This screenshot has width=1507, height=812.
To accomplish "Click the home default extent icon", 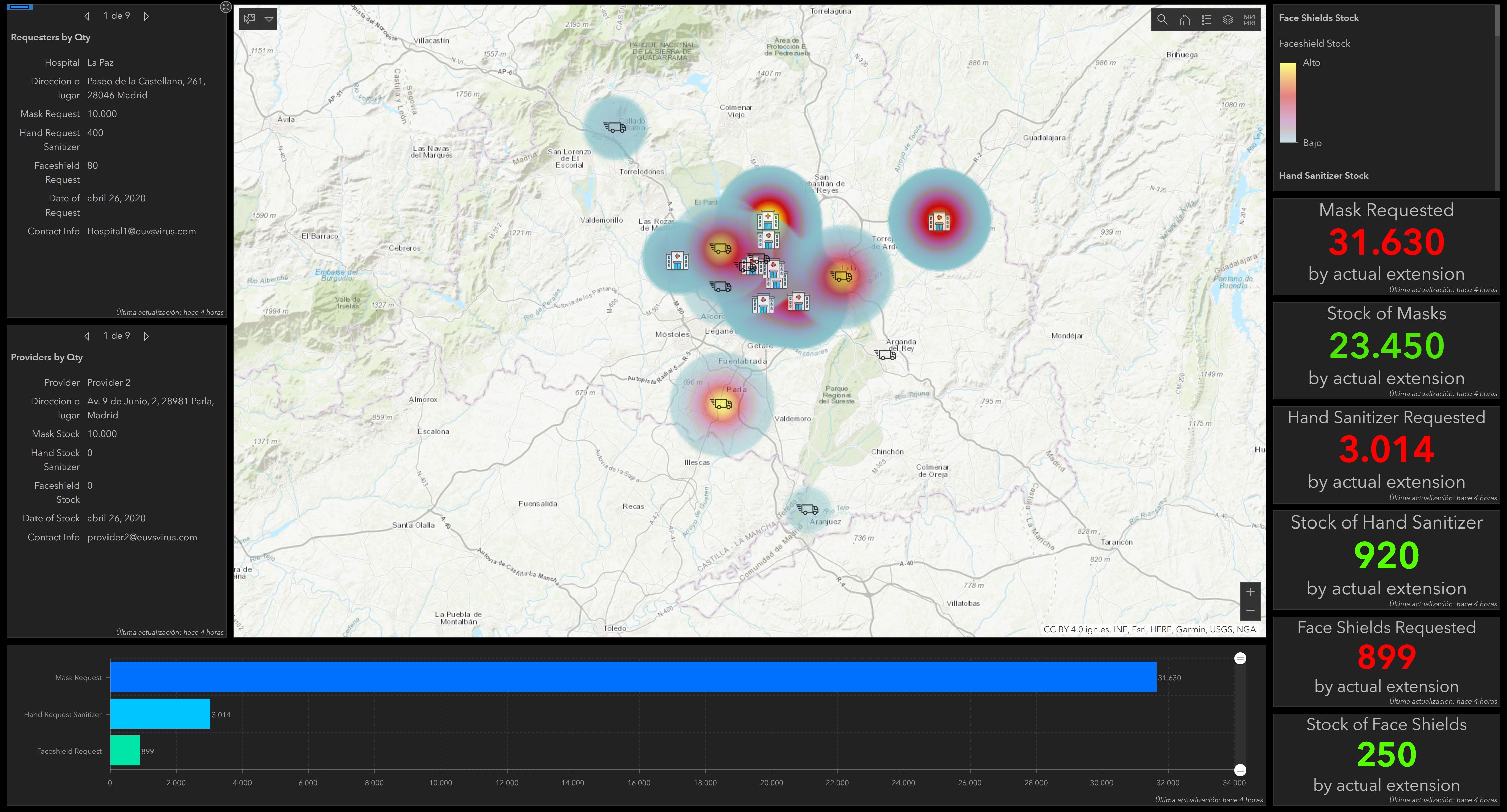I will tap(1185, 20).
